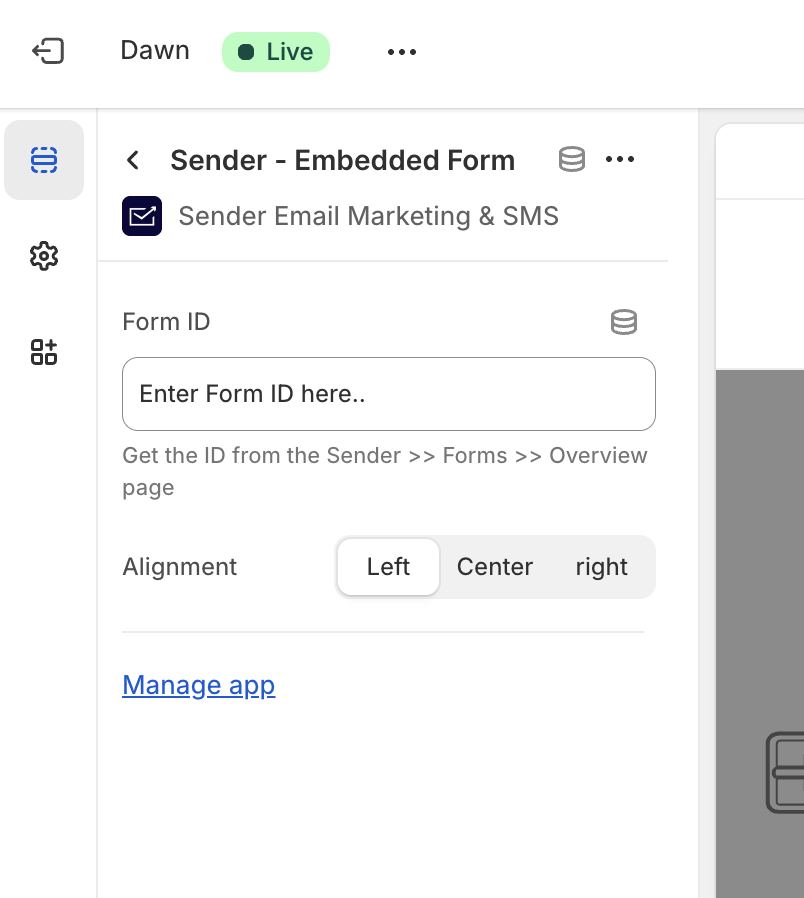Click the exit editor icon

click(x=48, y=51)
